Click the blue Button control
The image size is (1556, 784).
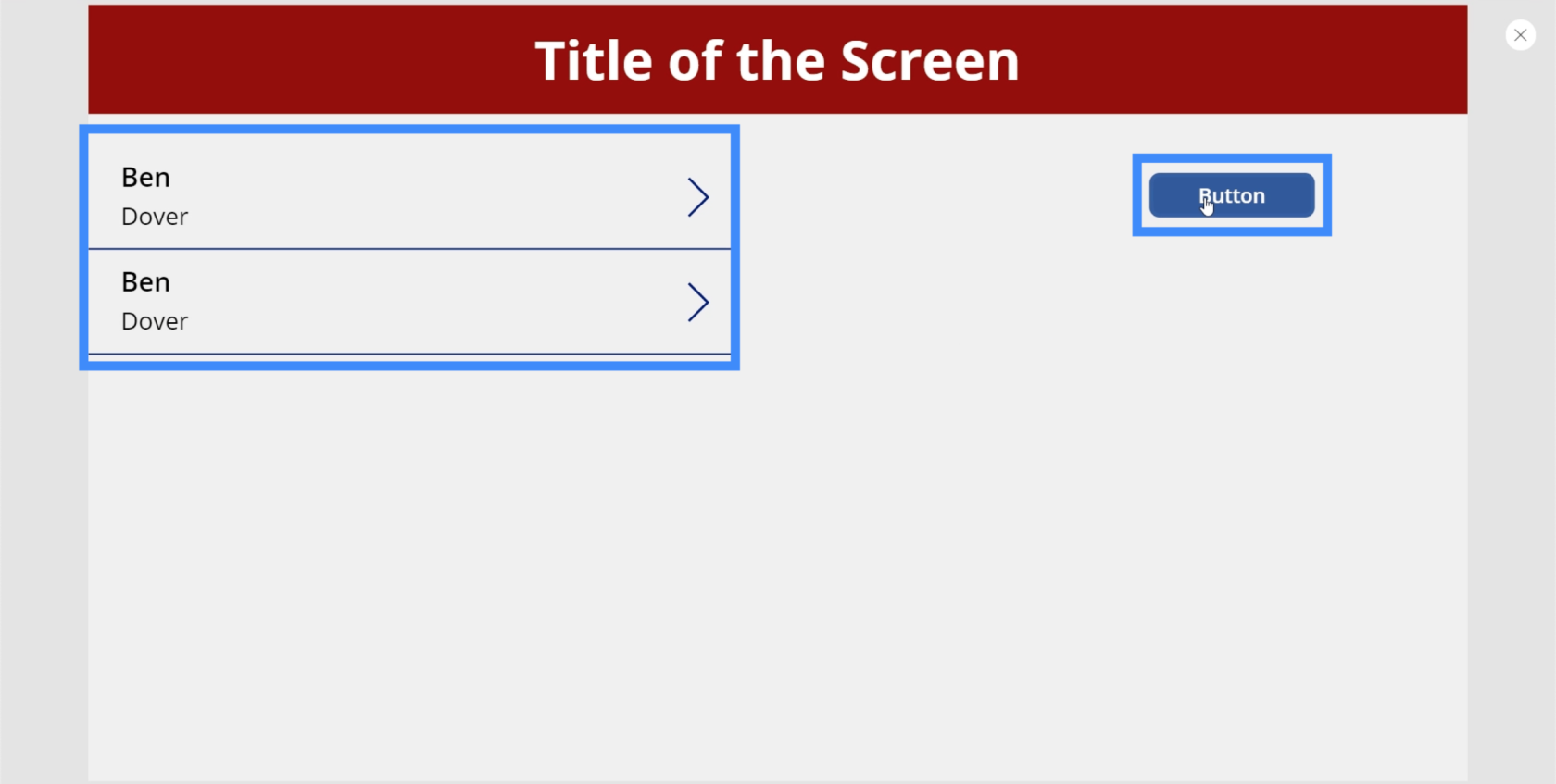point(1232,195)
